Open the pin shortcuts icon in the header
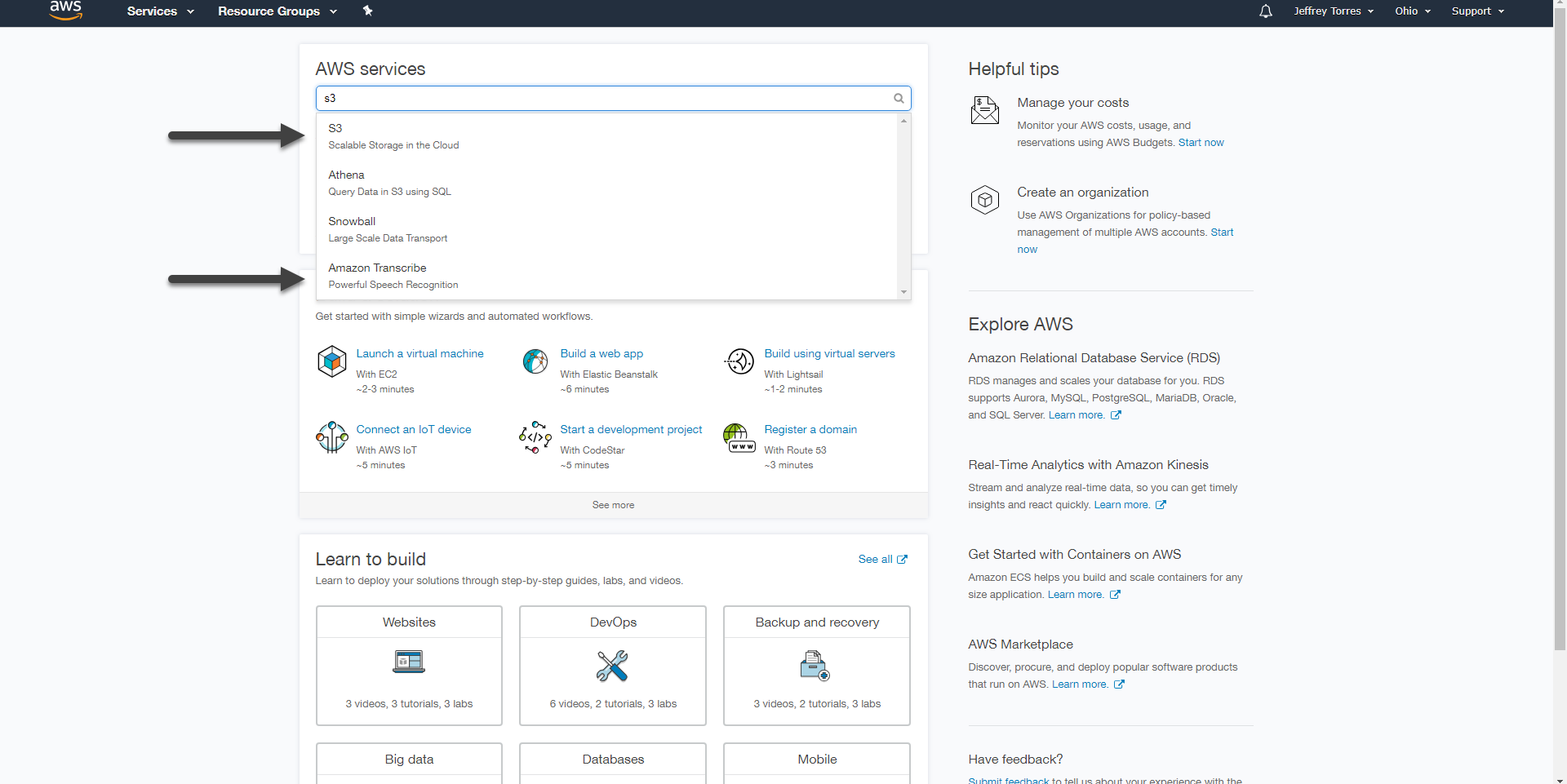 coord(368,11)
